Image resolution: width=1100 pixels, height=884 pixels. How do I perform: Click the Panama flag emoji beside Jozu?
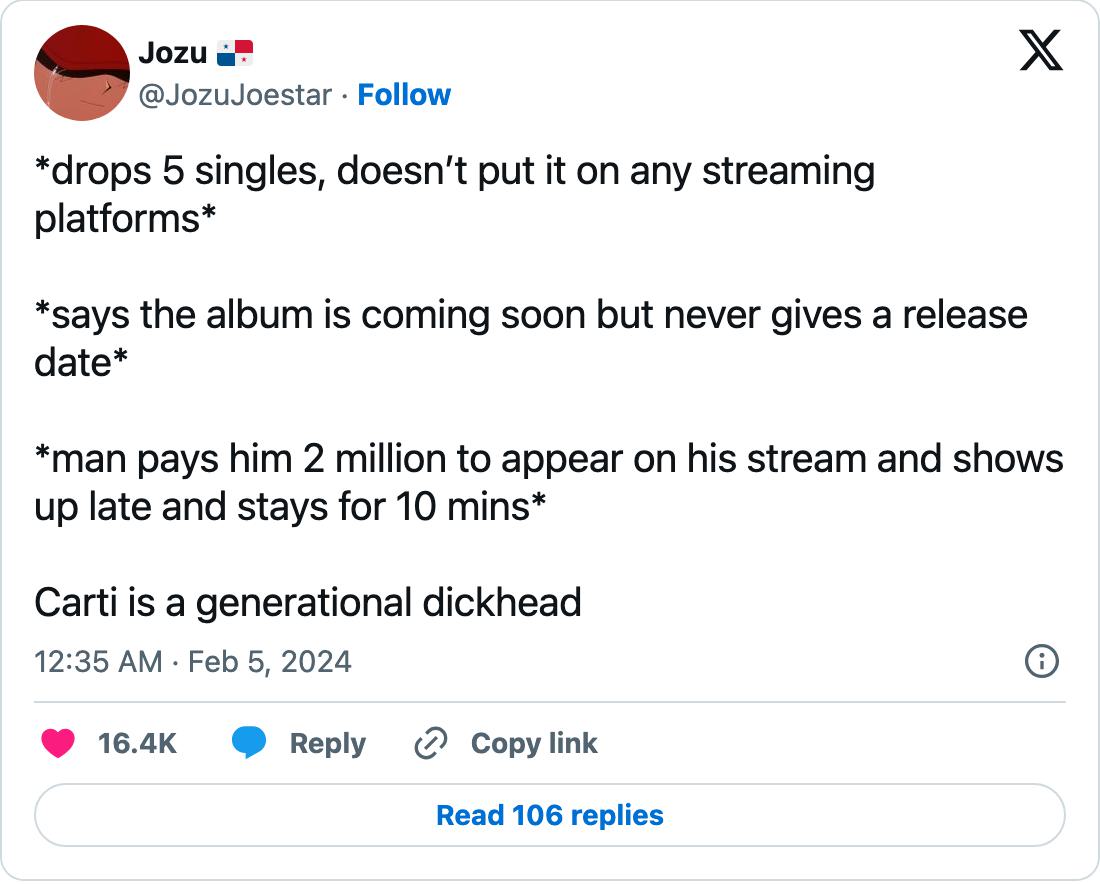[x=235, y=52]
